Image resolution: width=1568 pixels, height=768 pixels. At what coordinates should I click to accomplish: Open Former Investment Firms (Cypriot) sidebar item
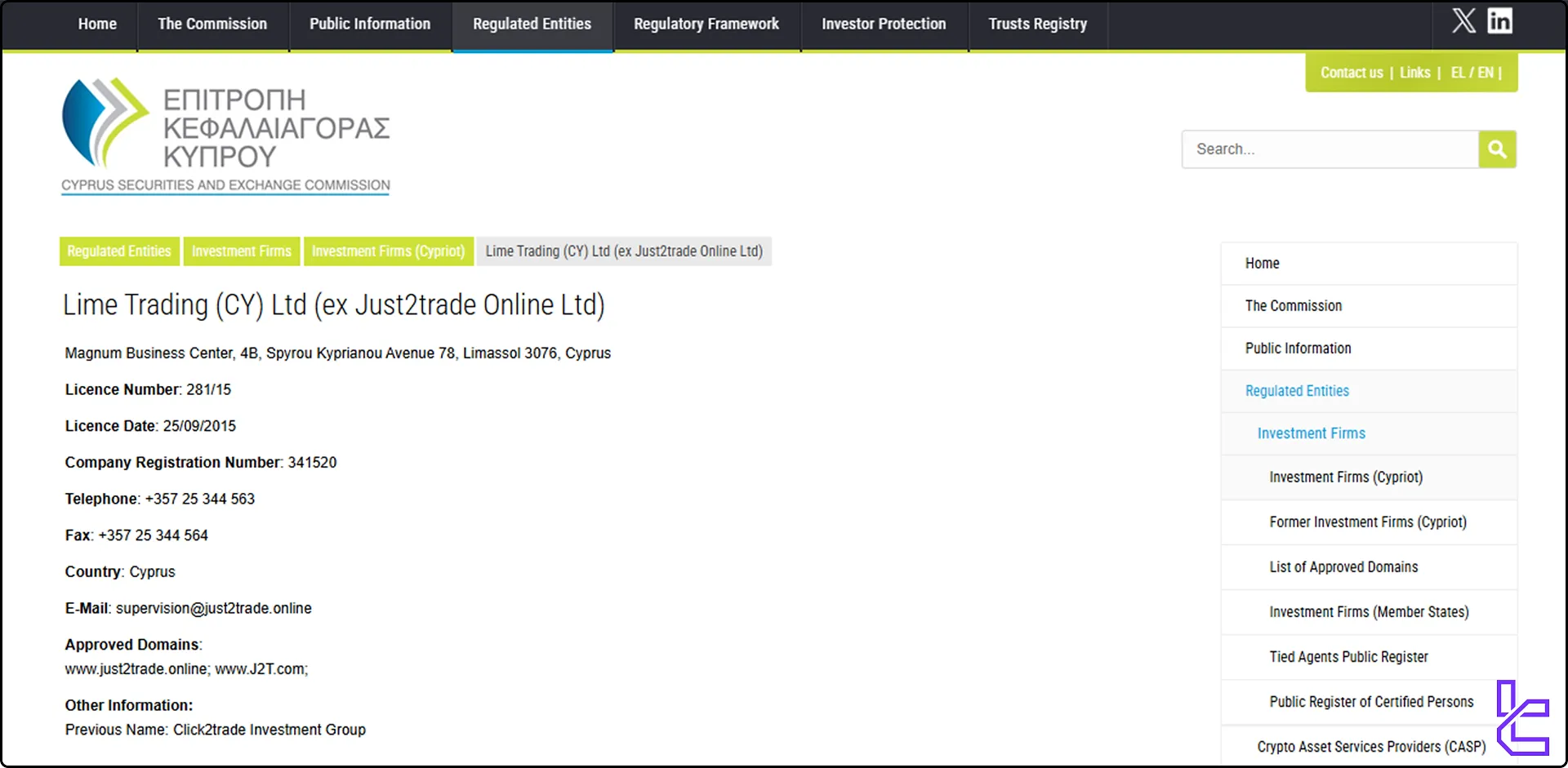1369,522
